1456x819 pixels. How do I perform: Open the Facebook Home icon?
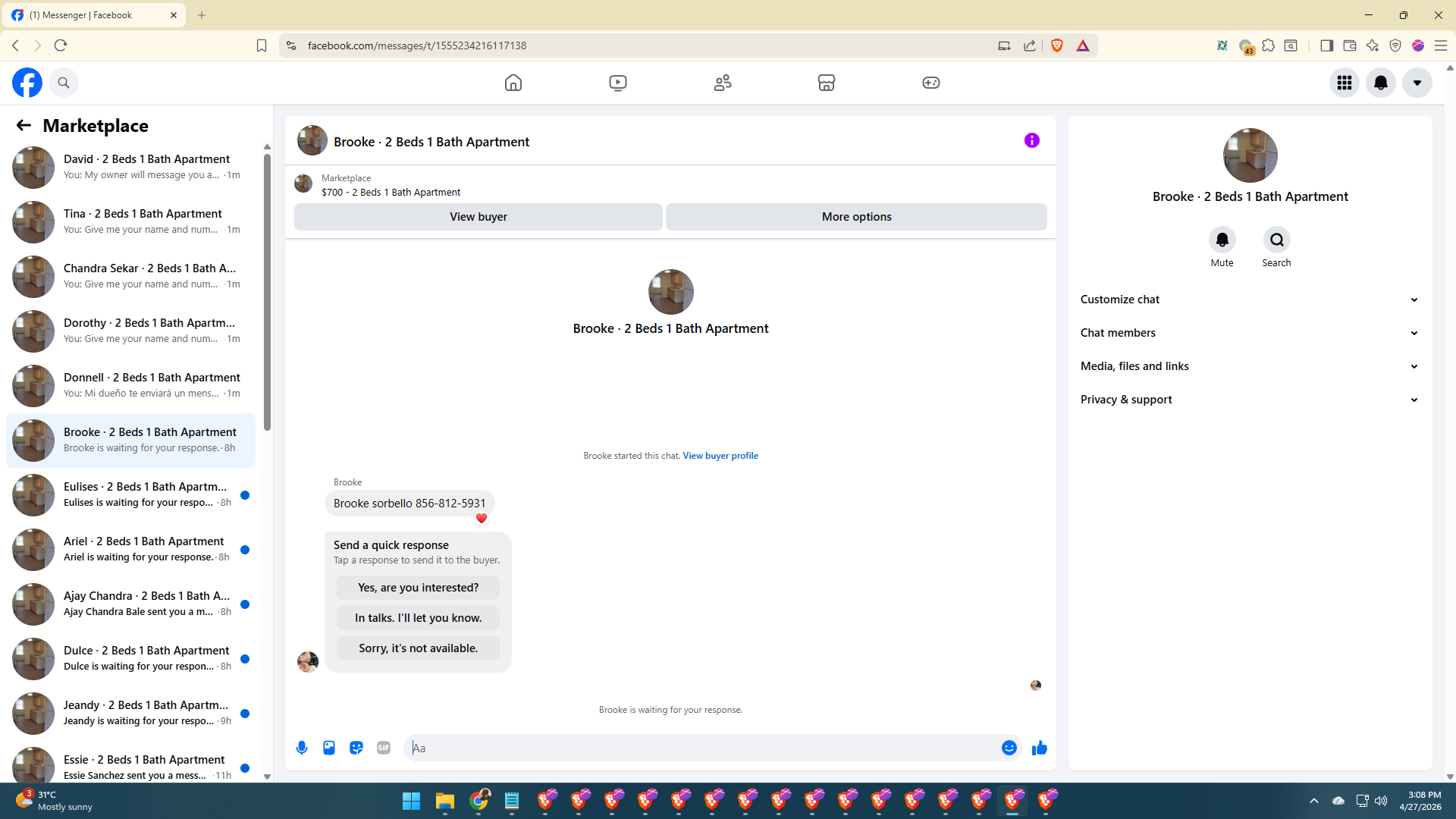pos(513,83)
